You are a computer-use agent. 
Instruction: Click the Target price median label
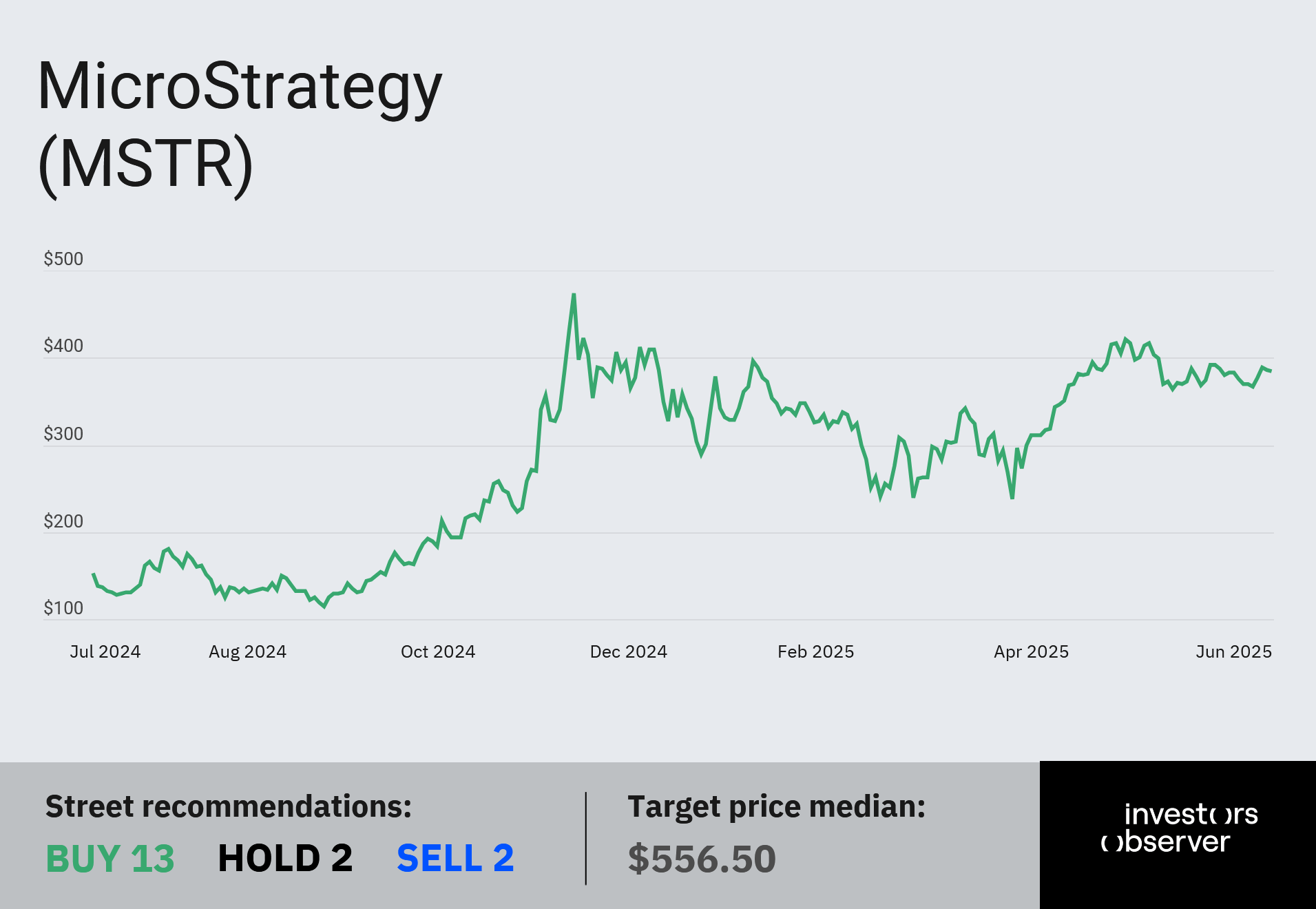tap(777, 807)
